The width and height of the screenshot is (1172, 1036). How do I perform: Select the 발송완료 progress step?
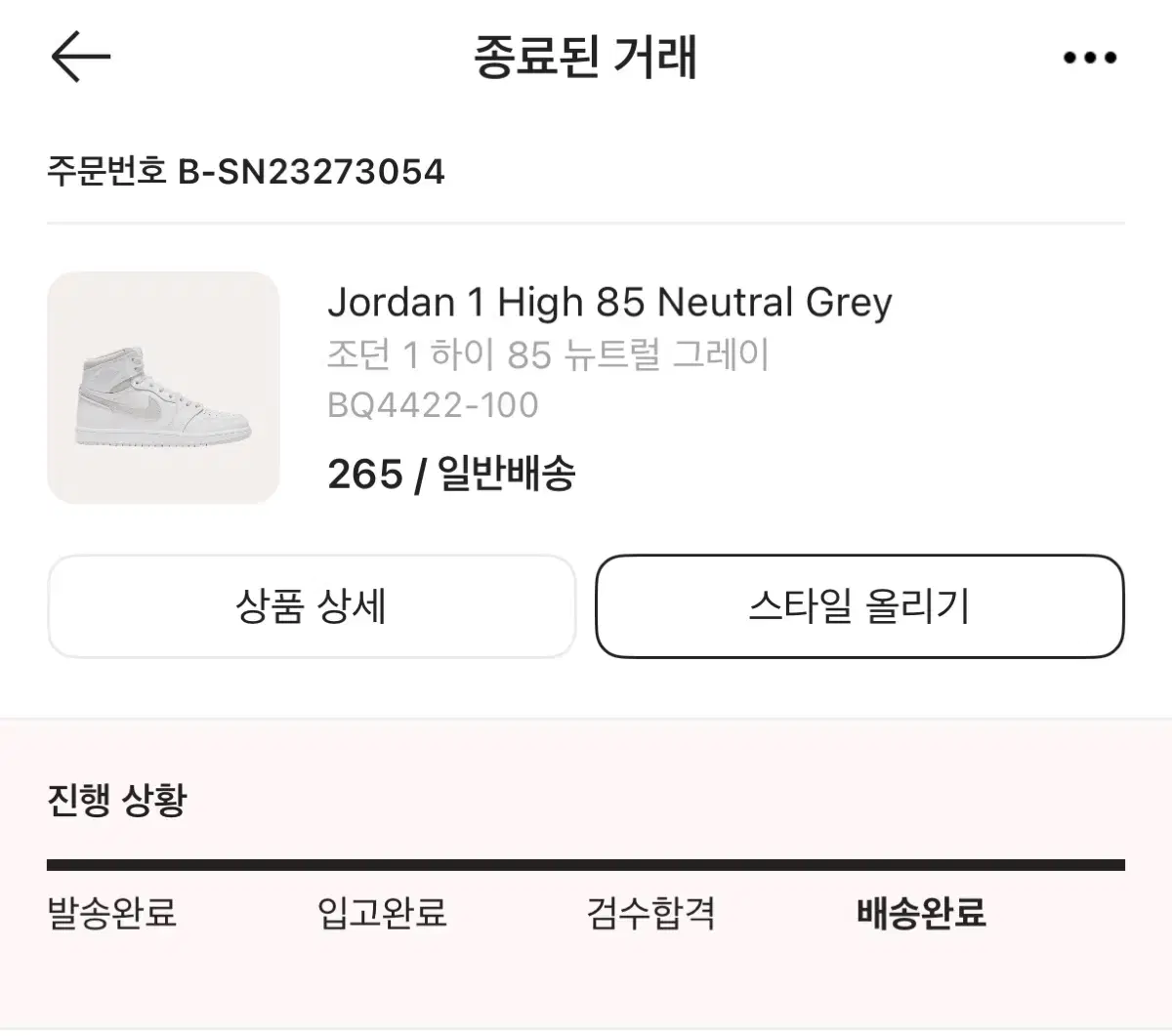coord(111,913)
